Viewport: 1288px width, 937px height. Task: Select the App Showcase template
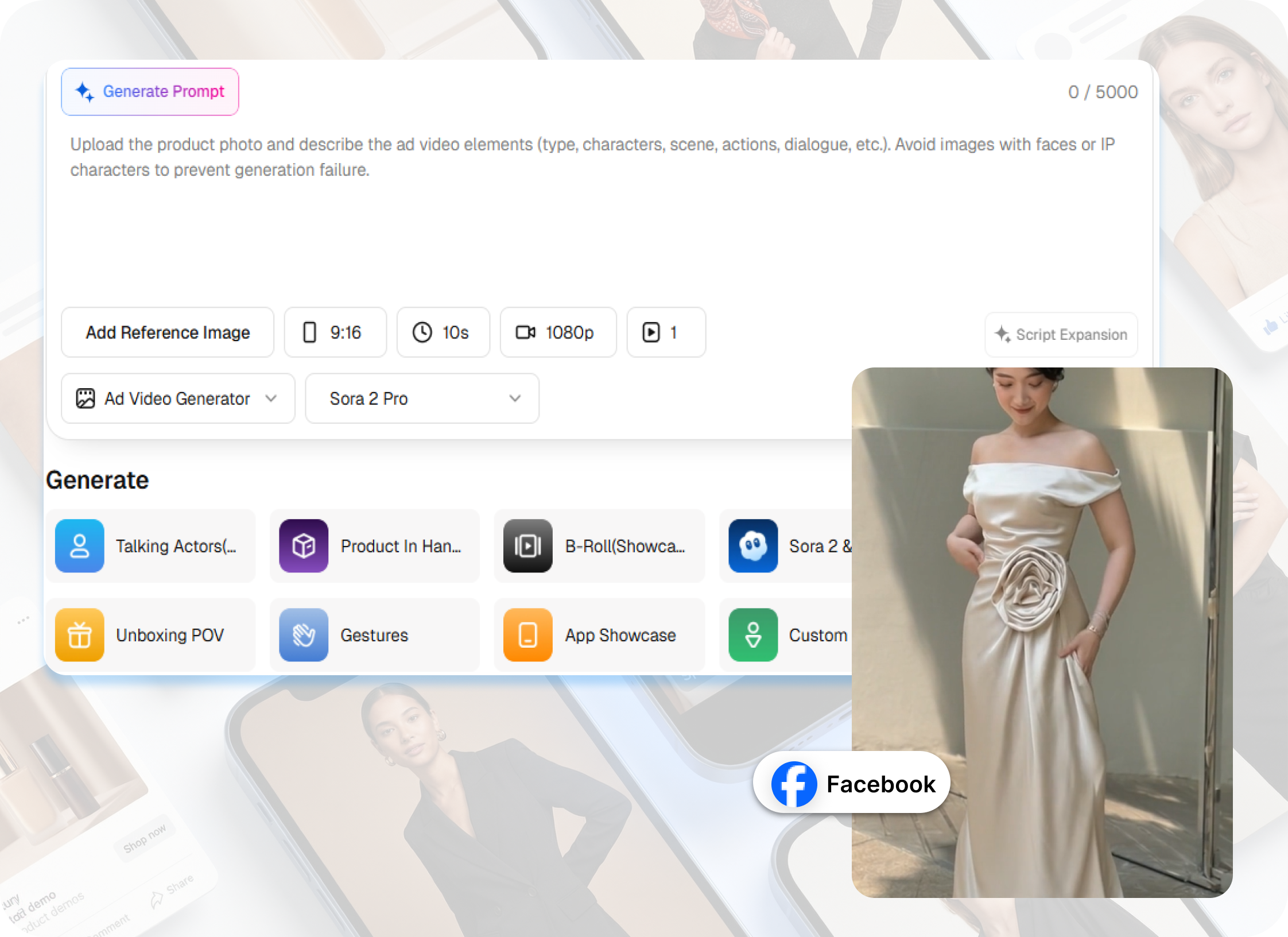coord(599,635)
